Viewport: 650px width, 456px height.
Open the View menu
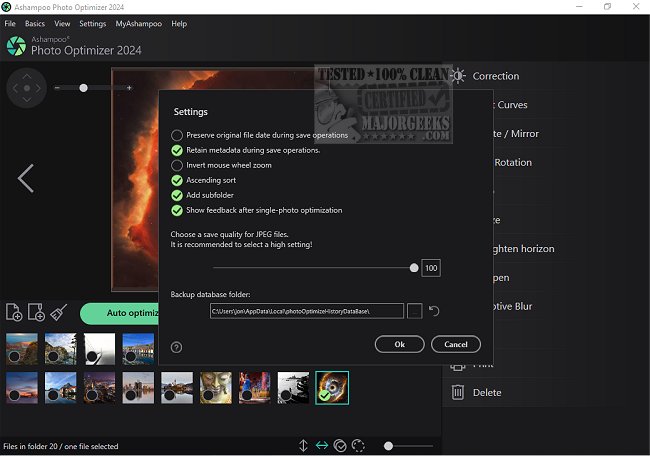(x=62, y=24)
